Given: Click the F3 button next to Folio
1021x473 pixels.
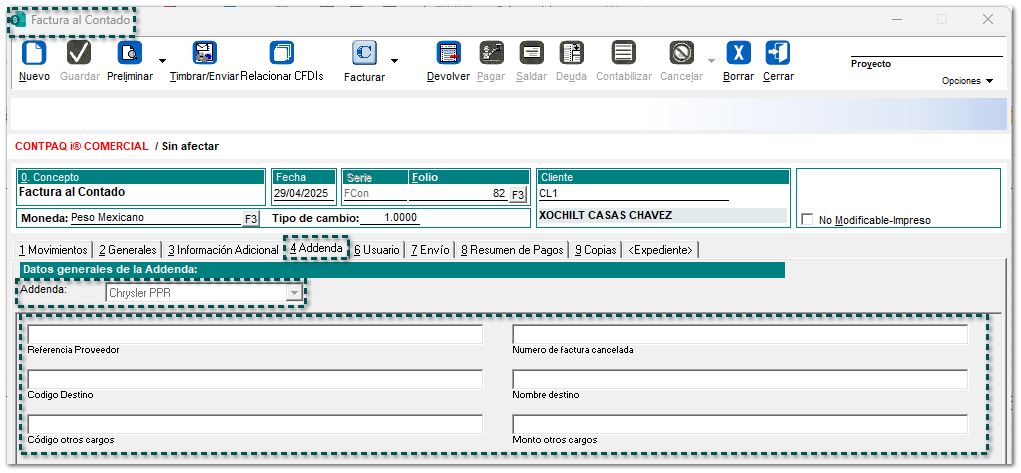Looking at the screenshot, I should coord(518,195).
